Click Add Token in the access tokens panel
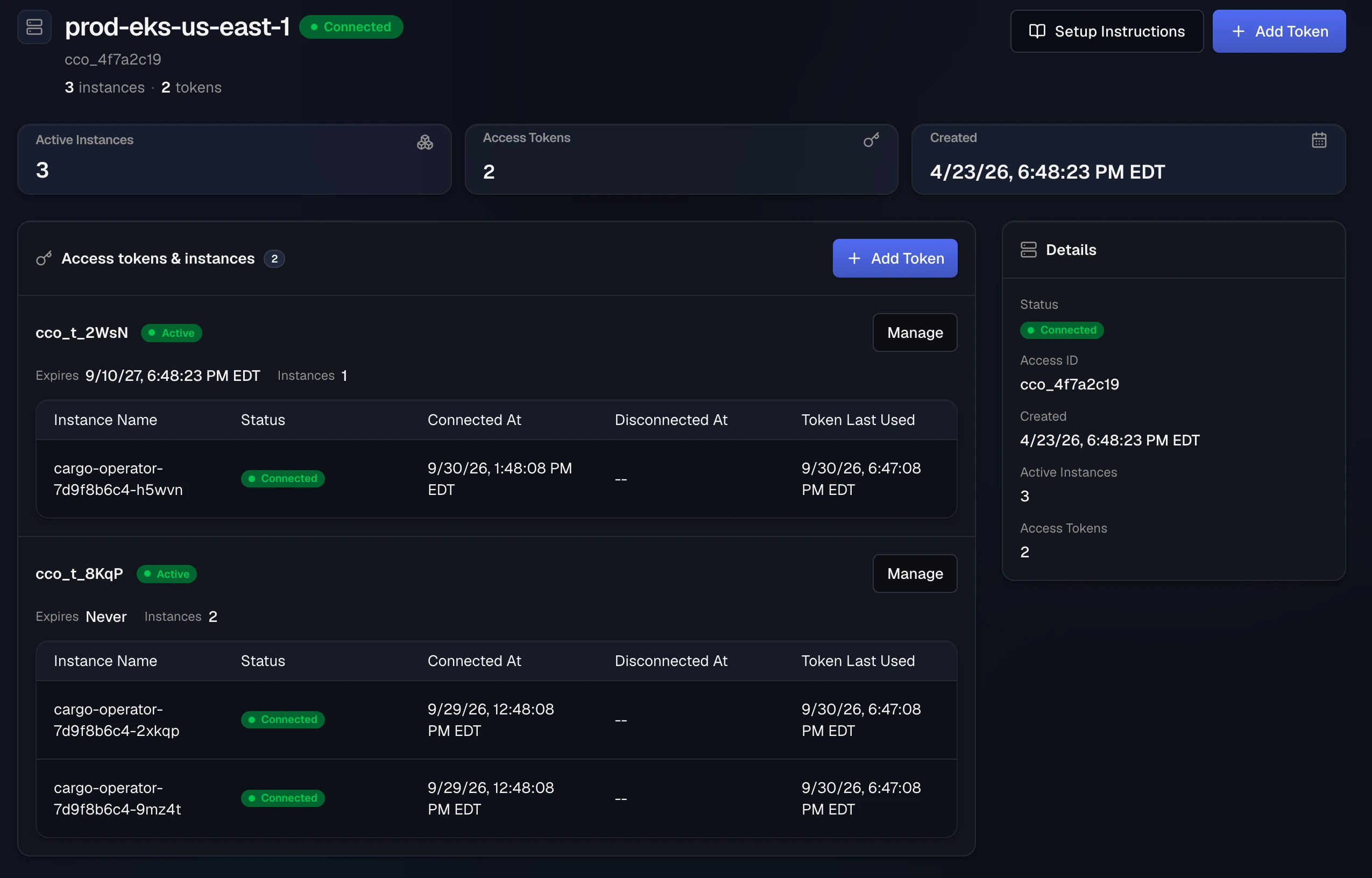 pos(894,258)
